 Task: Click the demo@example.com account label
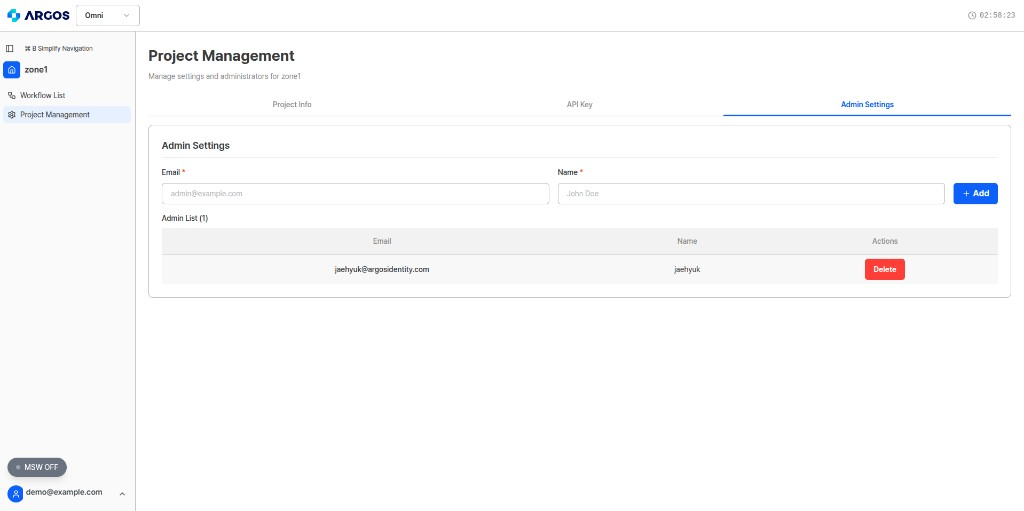pos(64,493)
